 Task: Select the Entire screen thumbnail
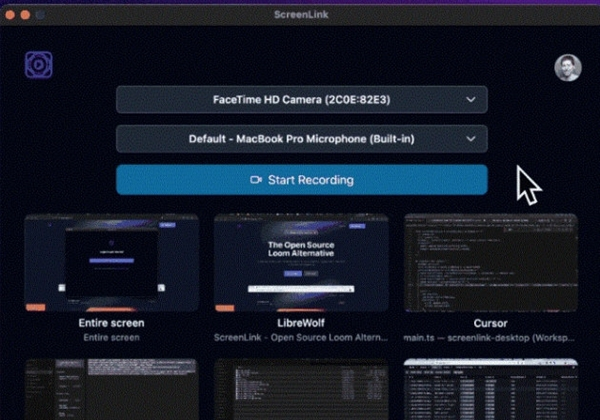pyautogui.click(x=112, y=263)
